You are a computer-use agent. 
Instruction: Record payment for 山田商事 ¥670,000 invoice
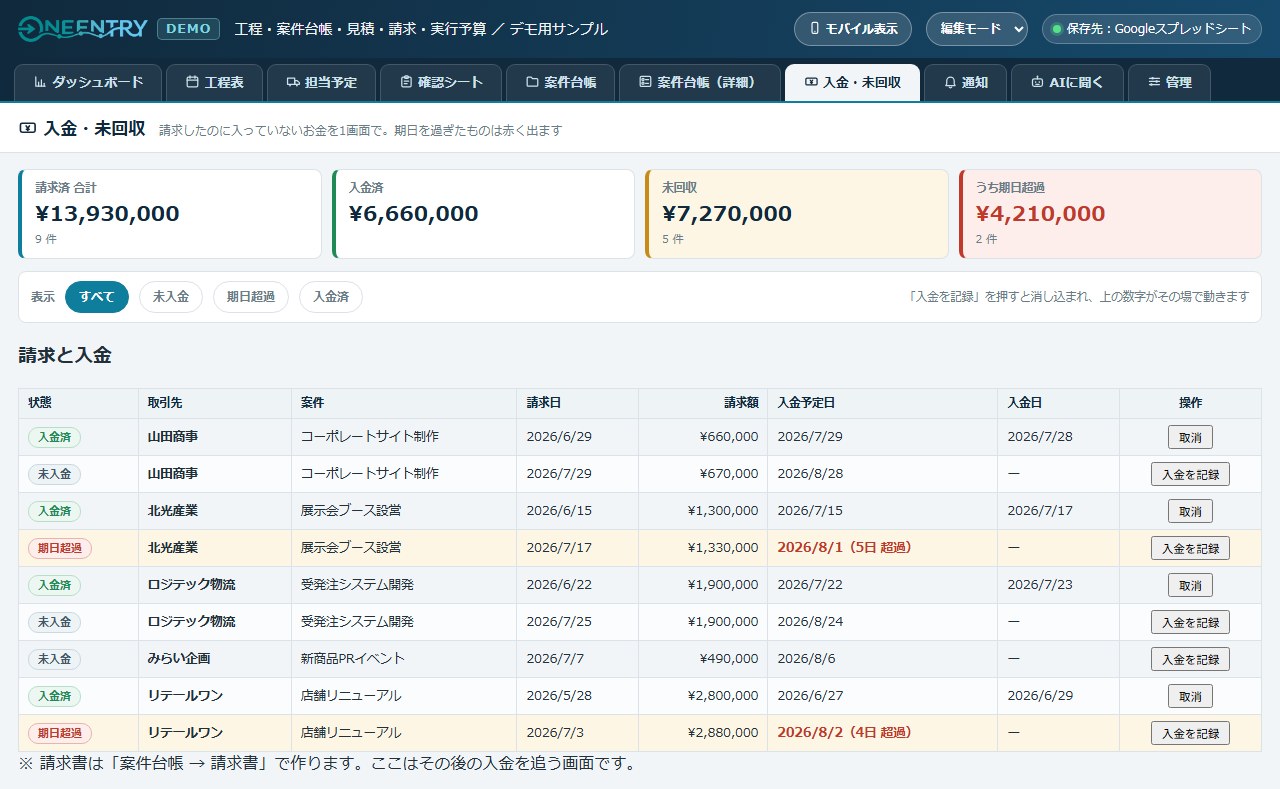(1190, 474)
